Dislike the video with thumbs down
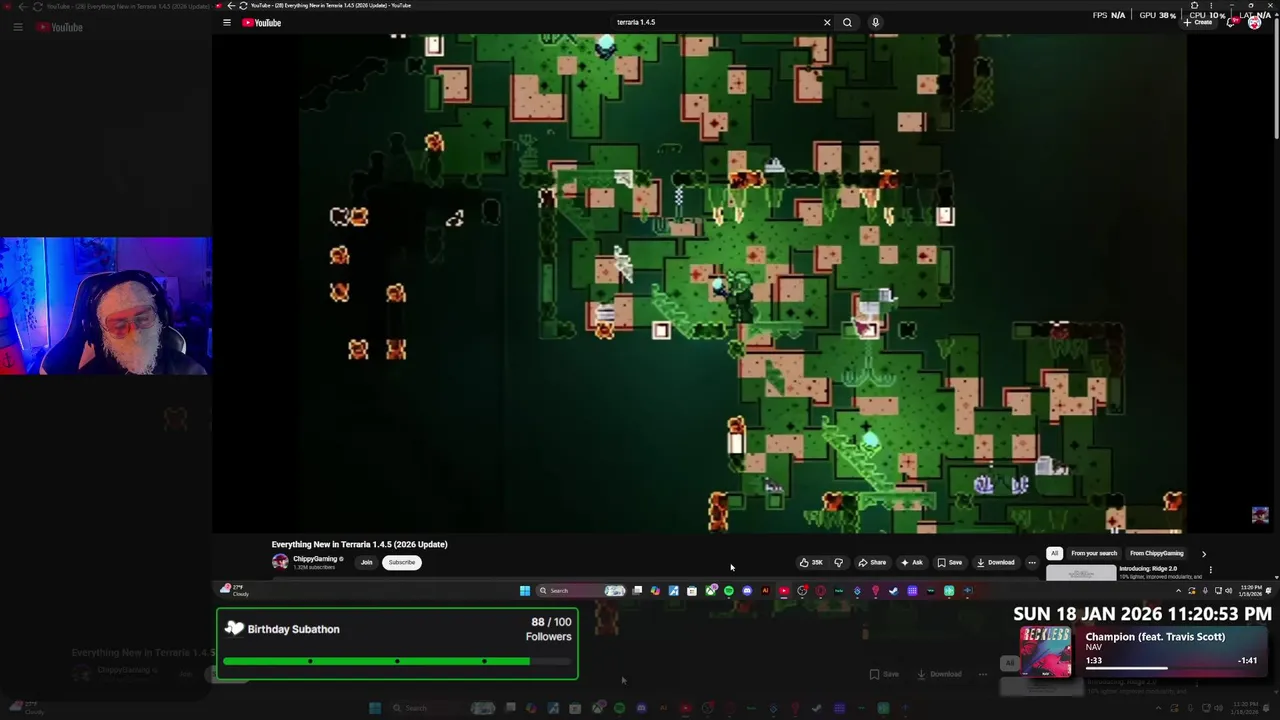Screen dimensions: 1280x720 [x=839, y=562]
